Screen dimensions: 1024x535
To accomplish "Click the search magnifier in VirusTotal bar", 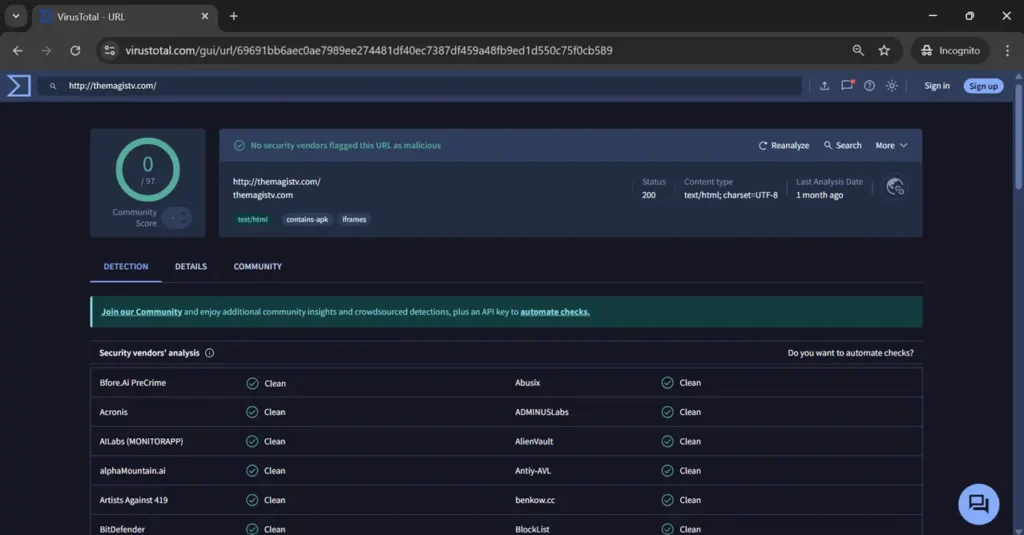I will tap(53, 86).
